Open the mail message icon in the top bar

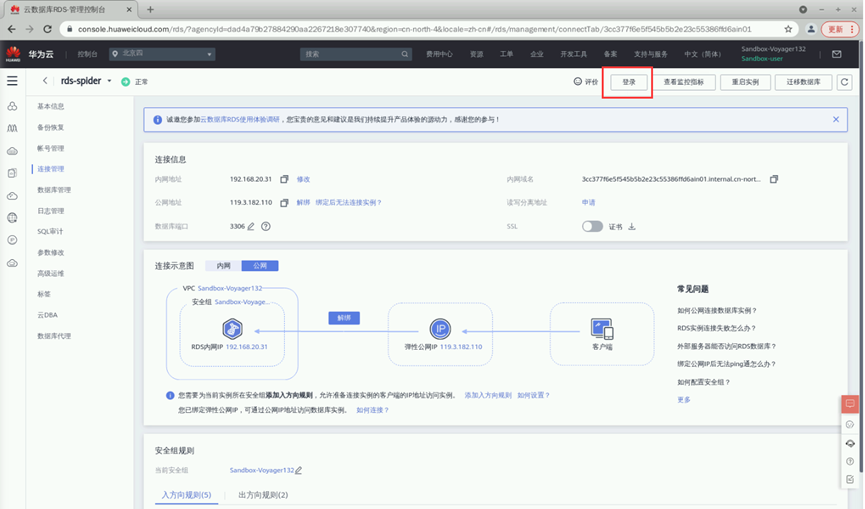[x=837, y=54]
